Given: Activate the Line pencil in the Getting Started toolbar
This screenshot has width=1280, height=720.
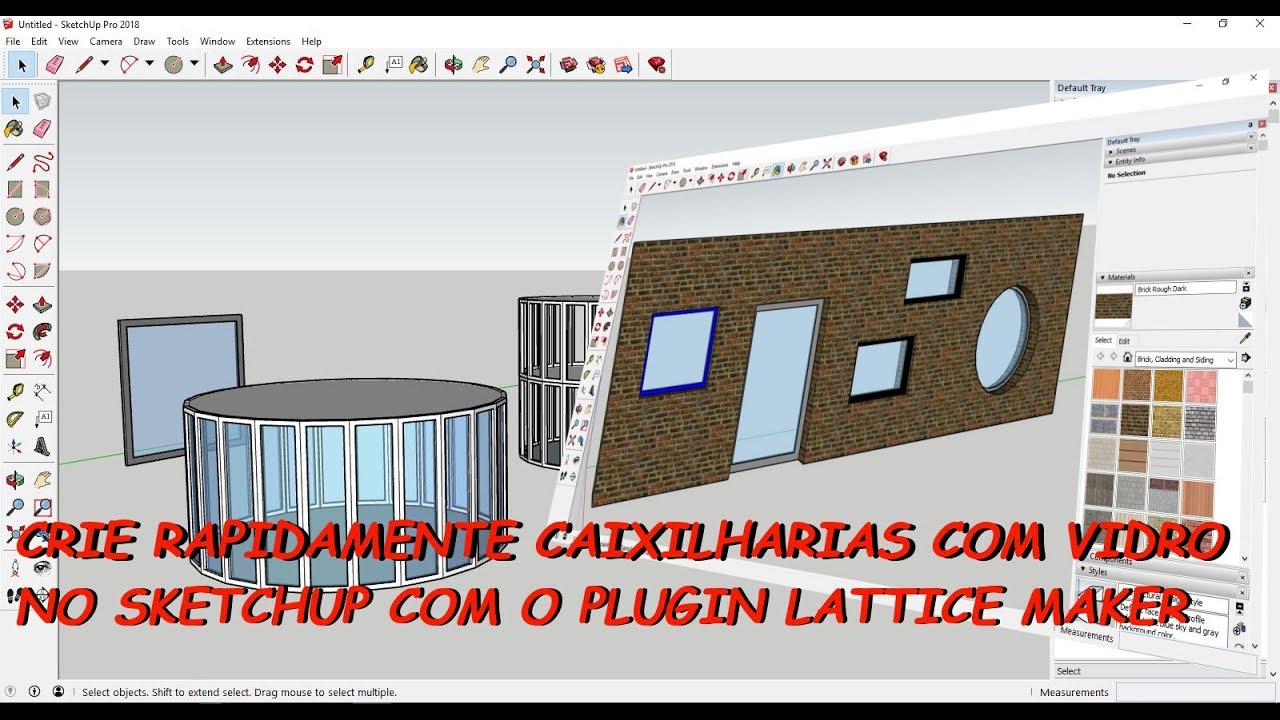Looking at the screenshot, I should pos(84,65).
